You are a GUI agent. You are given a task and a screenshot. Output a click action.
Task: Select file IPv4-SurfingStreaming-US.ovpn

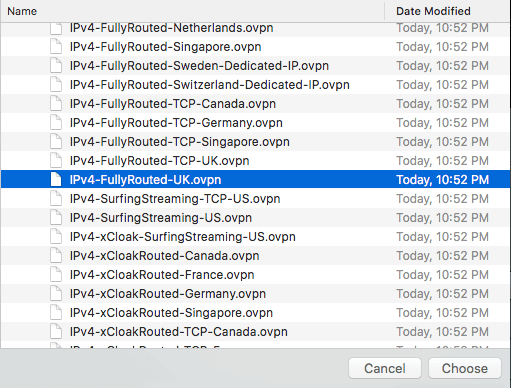(255, 218)
